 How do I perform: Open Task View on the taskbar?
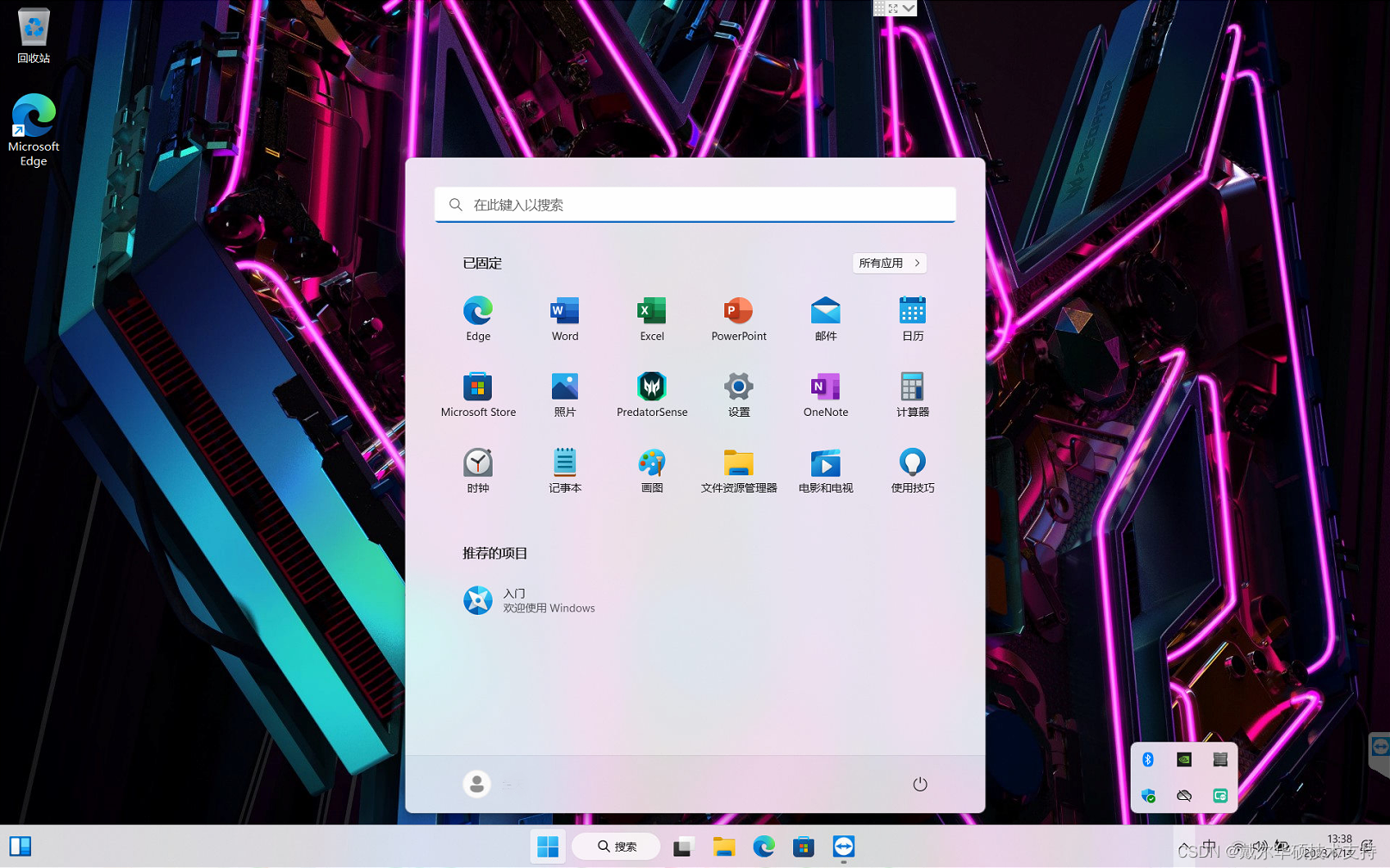(x=683, y=846)
